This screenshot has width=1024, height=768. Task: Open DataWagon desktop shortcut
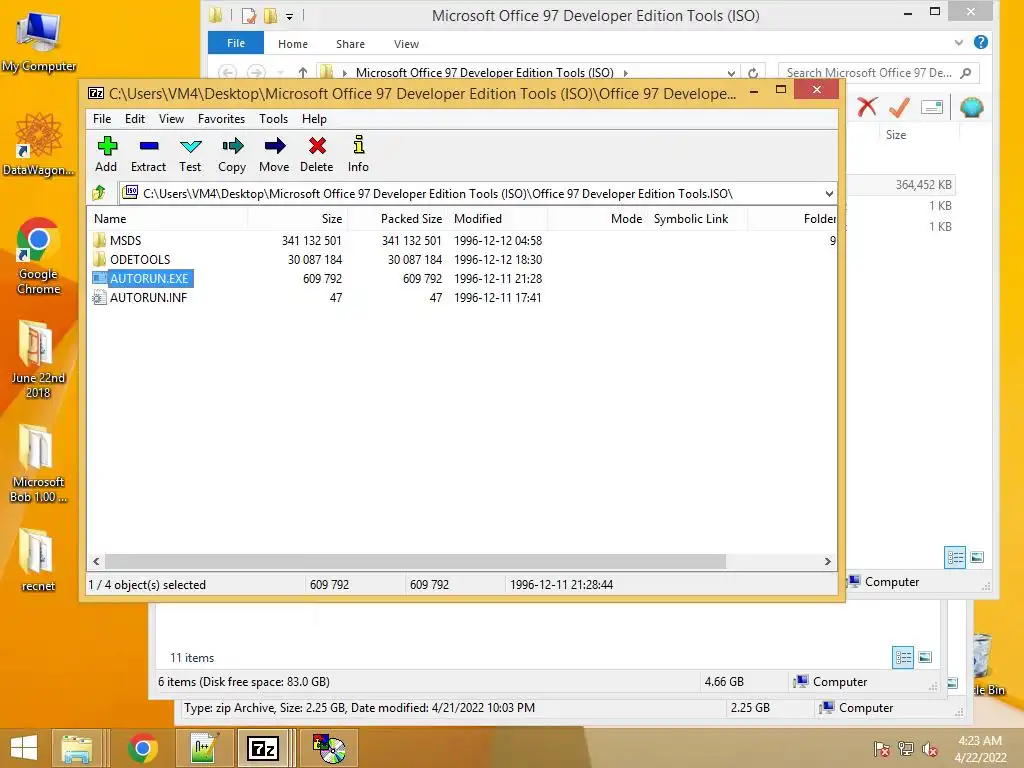39,145
